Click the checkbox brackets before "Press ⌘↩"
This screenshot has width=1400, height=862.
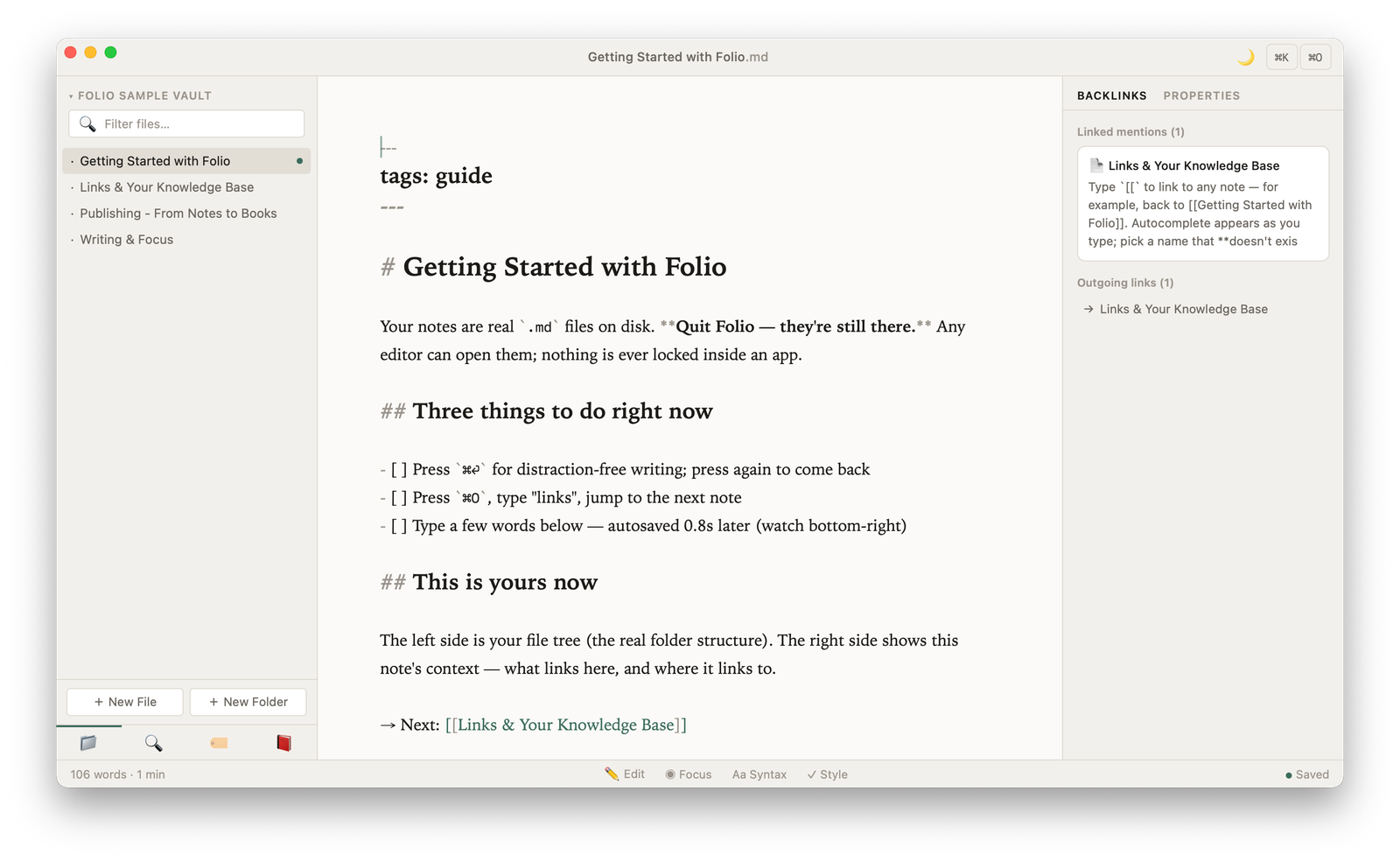[399, 470]
